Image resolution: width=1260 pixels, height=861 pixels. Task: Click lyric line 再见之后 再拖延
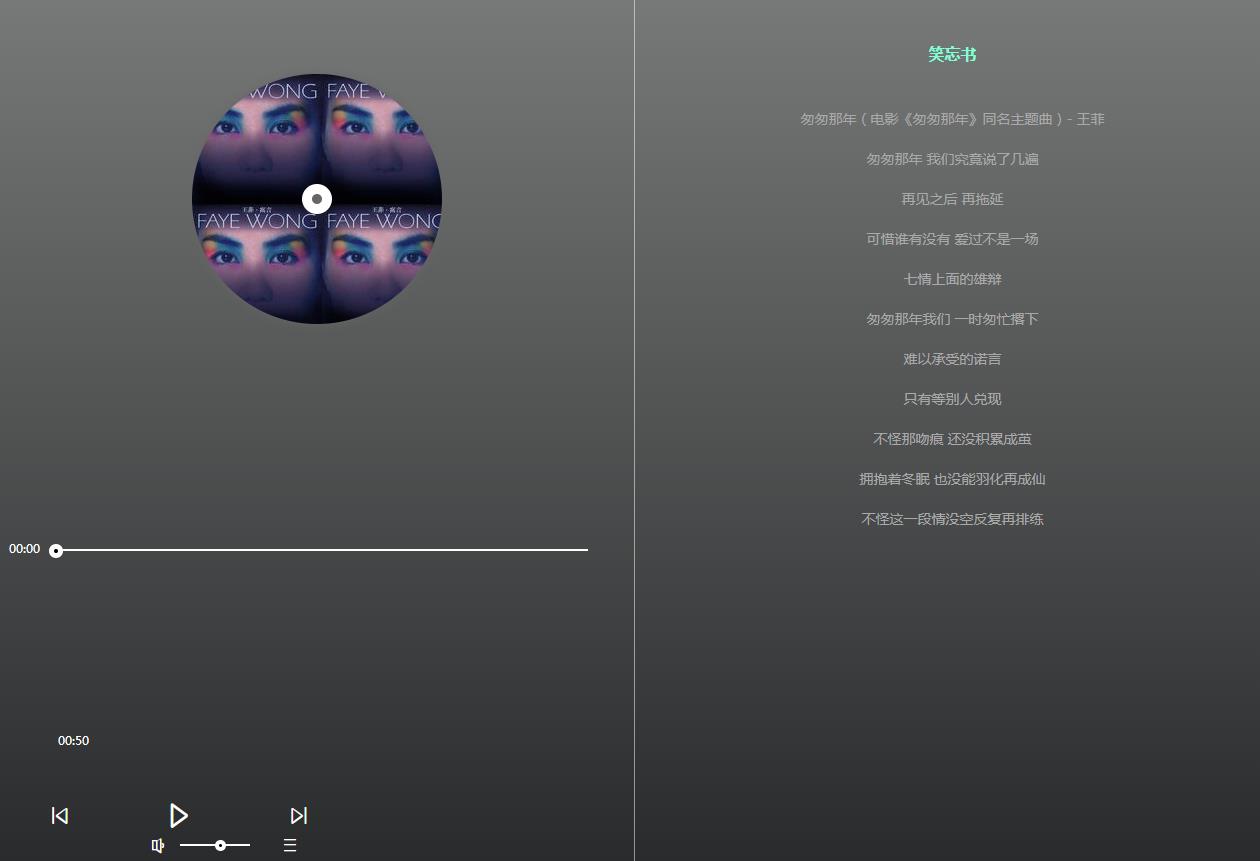pos(952,199)
